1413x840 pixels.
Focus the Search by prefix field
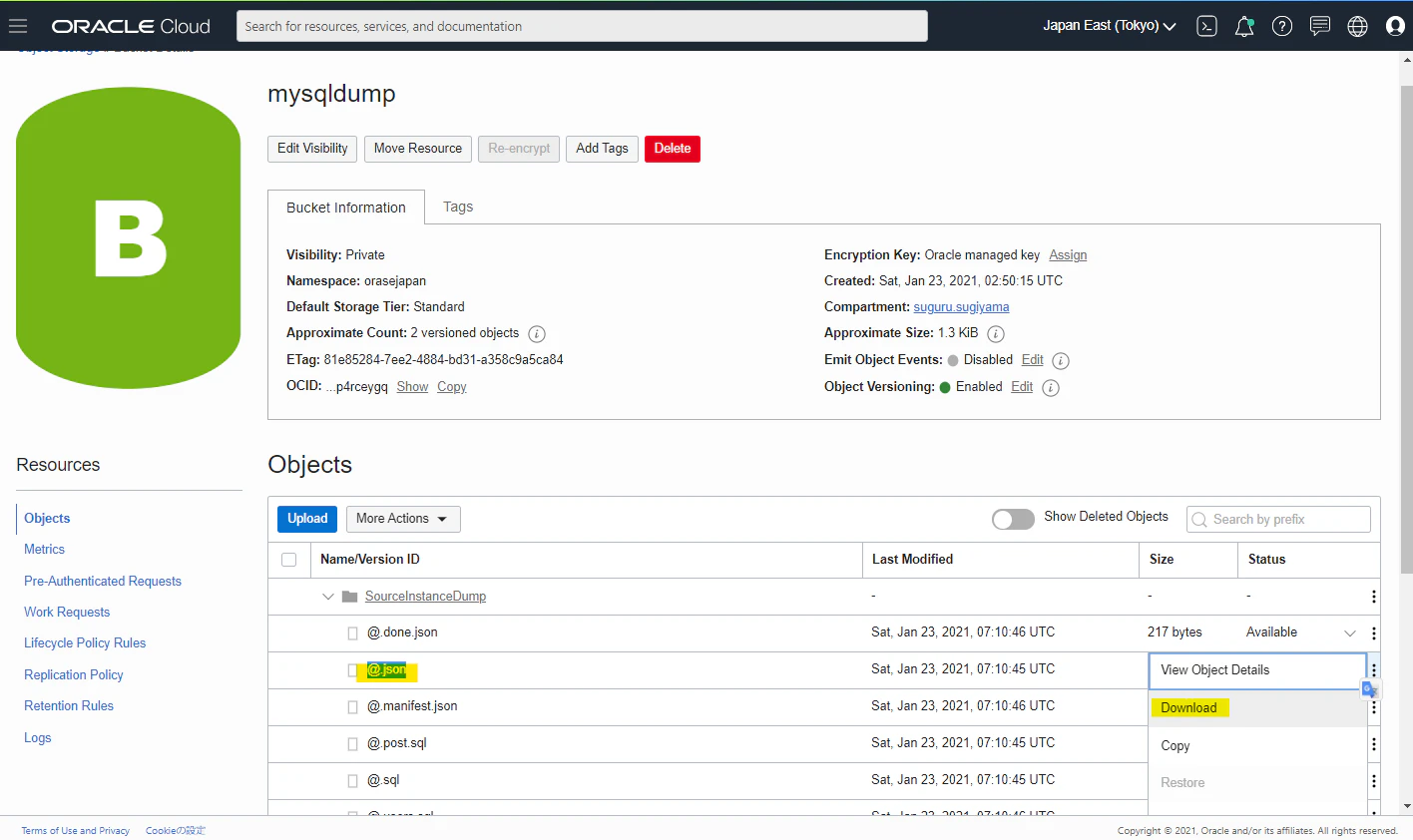point(1278,520)
